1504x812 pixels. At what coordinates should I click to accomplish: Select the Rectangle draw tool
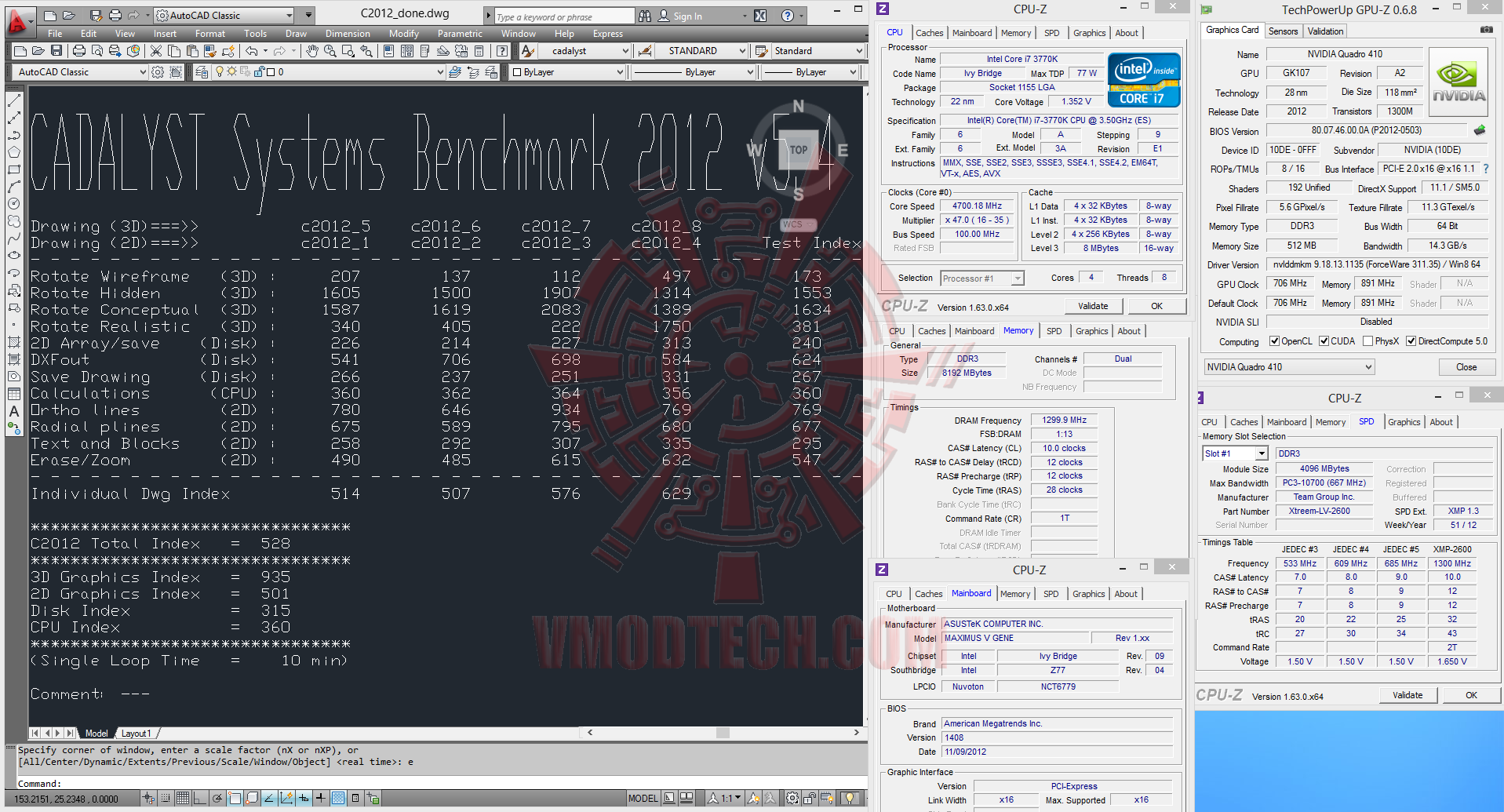[14, 169]
